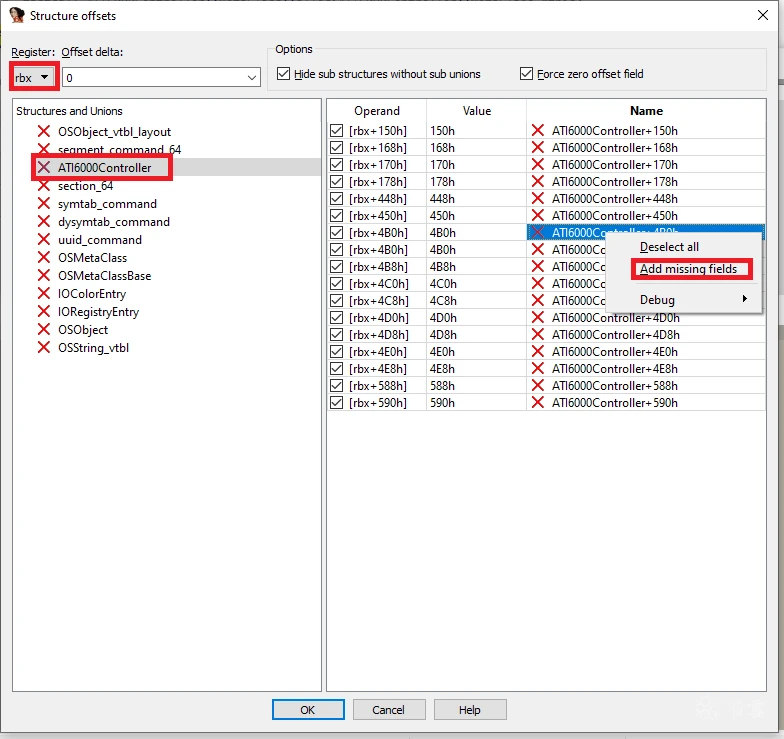Expand the Debug submenu arrow

click(x=744, y=299)
